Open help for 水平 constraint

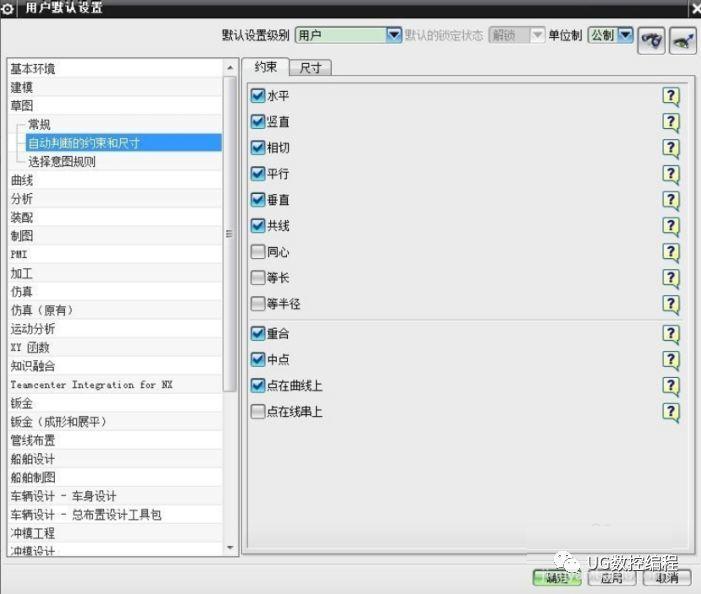coord(671,96)
